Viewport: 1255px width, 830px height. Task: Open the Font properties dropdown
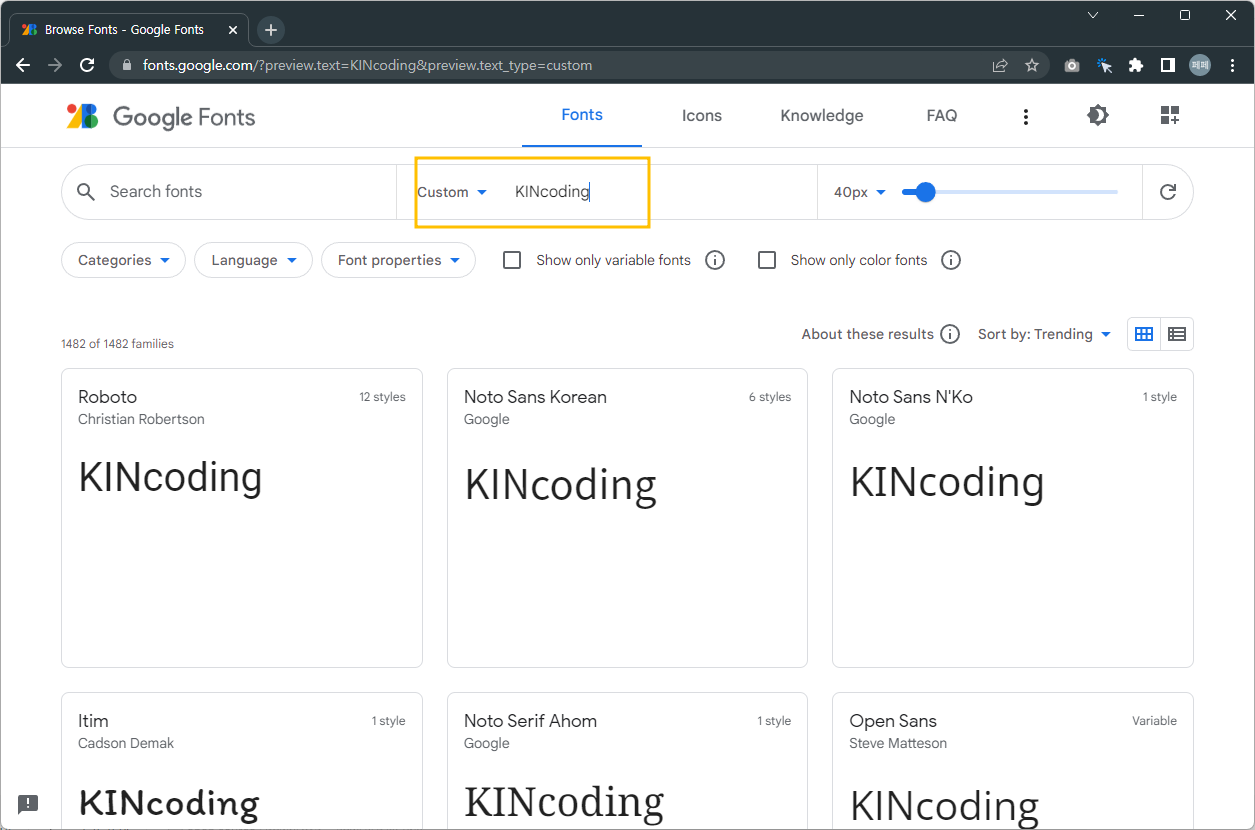(398, 260)
